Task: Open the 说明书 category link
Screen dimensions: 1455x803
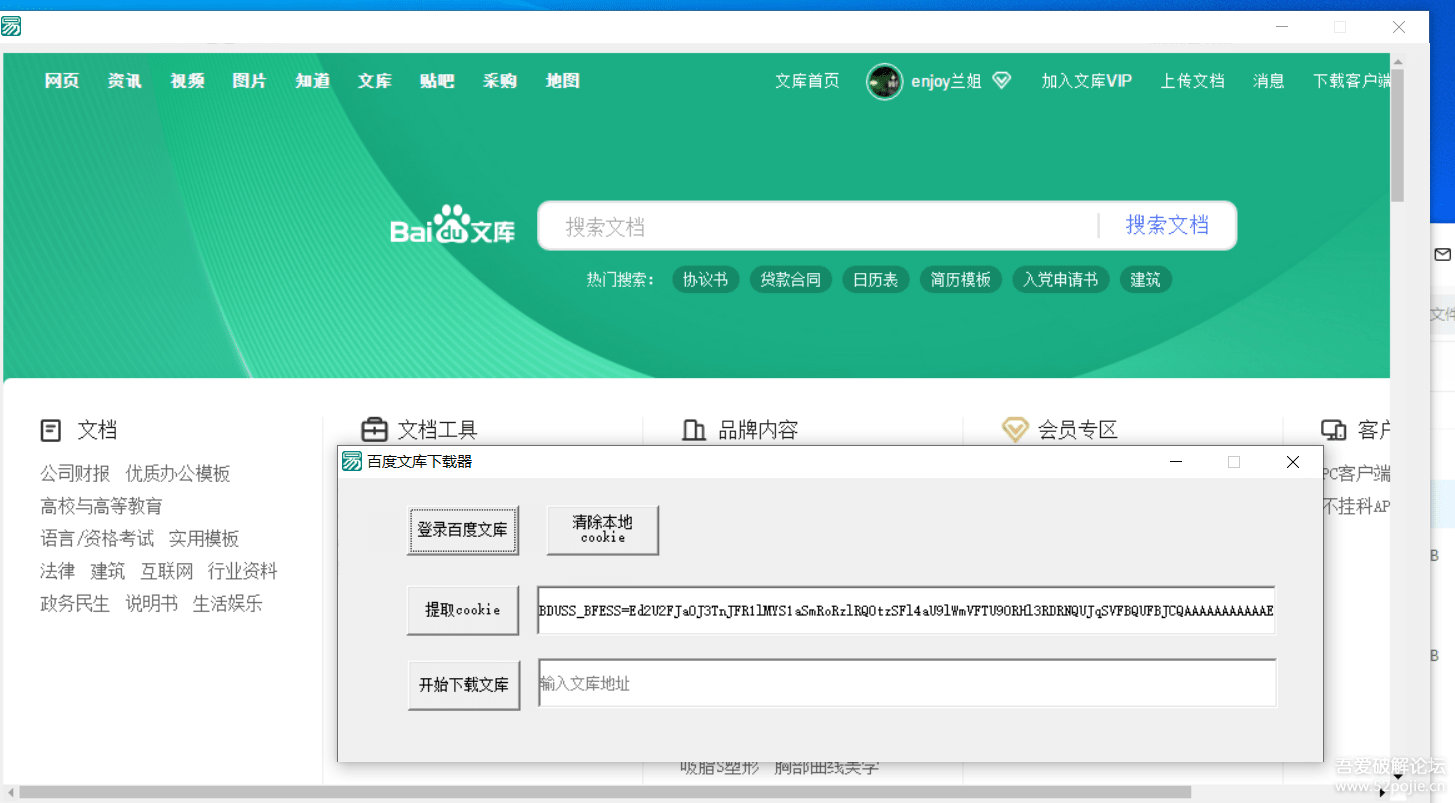Action: point(151,604)
